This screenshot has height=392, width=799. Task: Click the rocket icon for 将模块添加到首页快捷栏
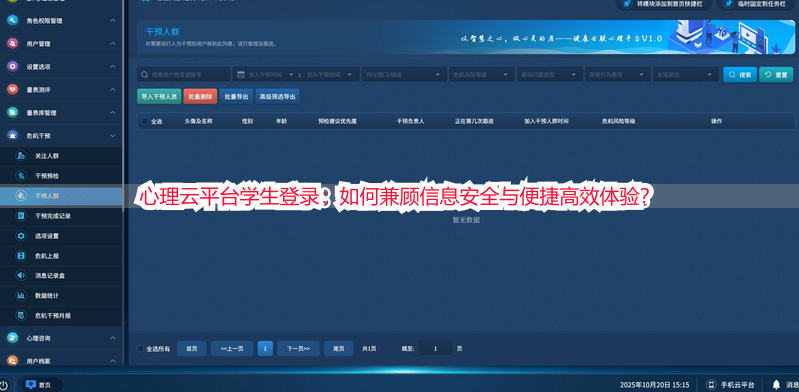coord(627,4)
